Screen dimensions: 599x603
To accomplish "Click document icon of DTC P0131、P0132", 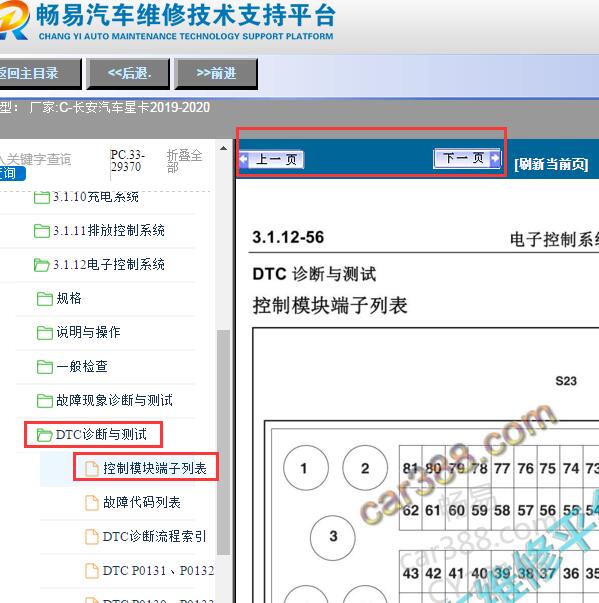I will point(92,570).
